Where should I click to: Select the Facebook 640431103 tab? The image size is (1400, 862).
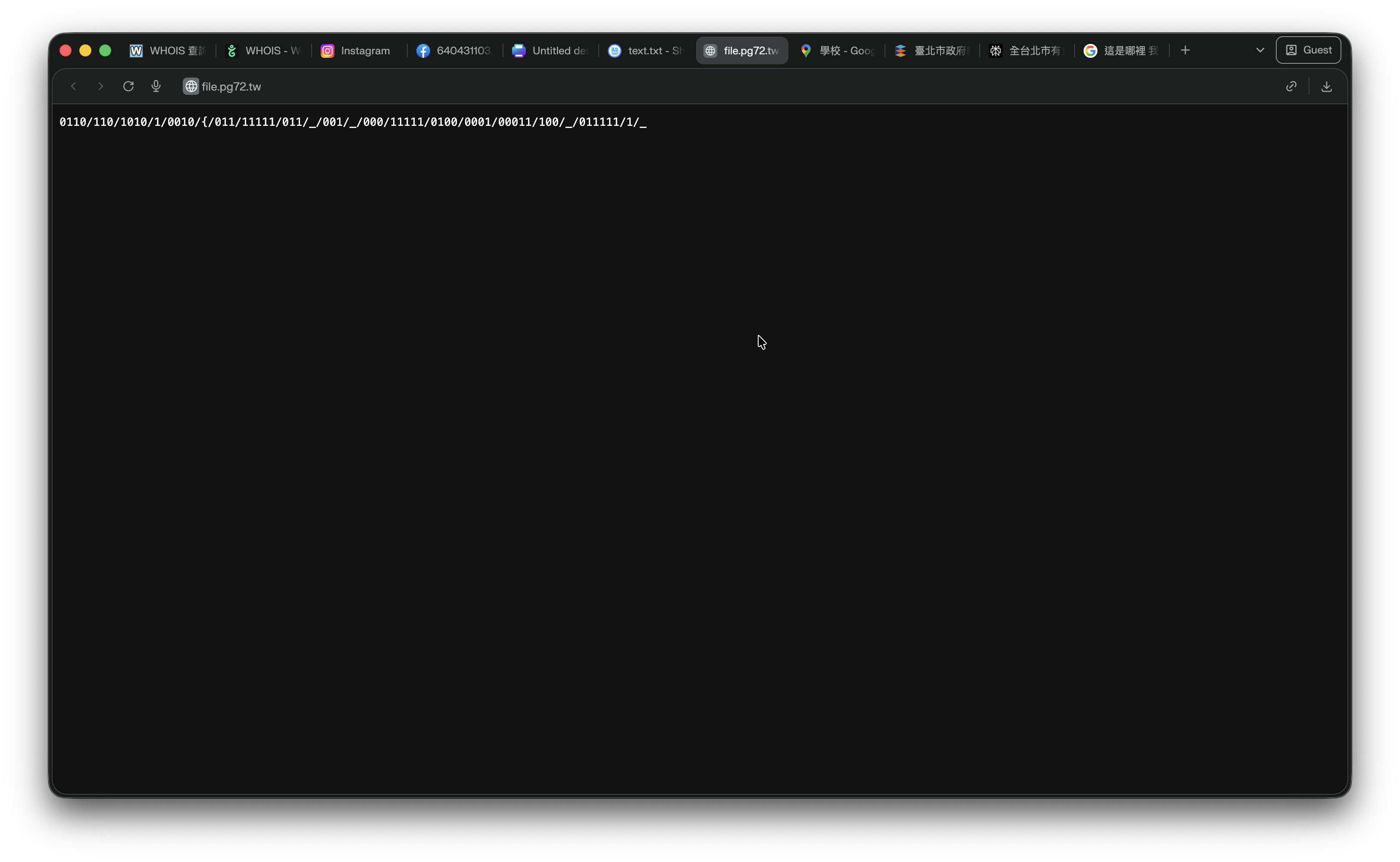[x=455, y=51]
